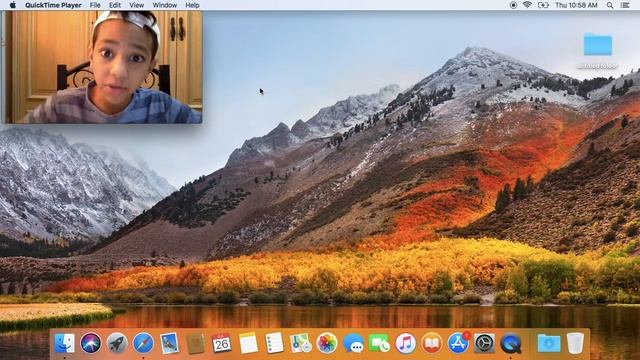Open iTunes music note icon in Dock
The image size is (640, 360).
pyautogui.click(x=405, y=343)
